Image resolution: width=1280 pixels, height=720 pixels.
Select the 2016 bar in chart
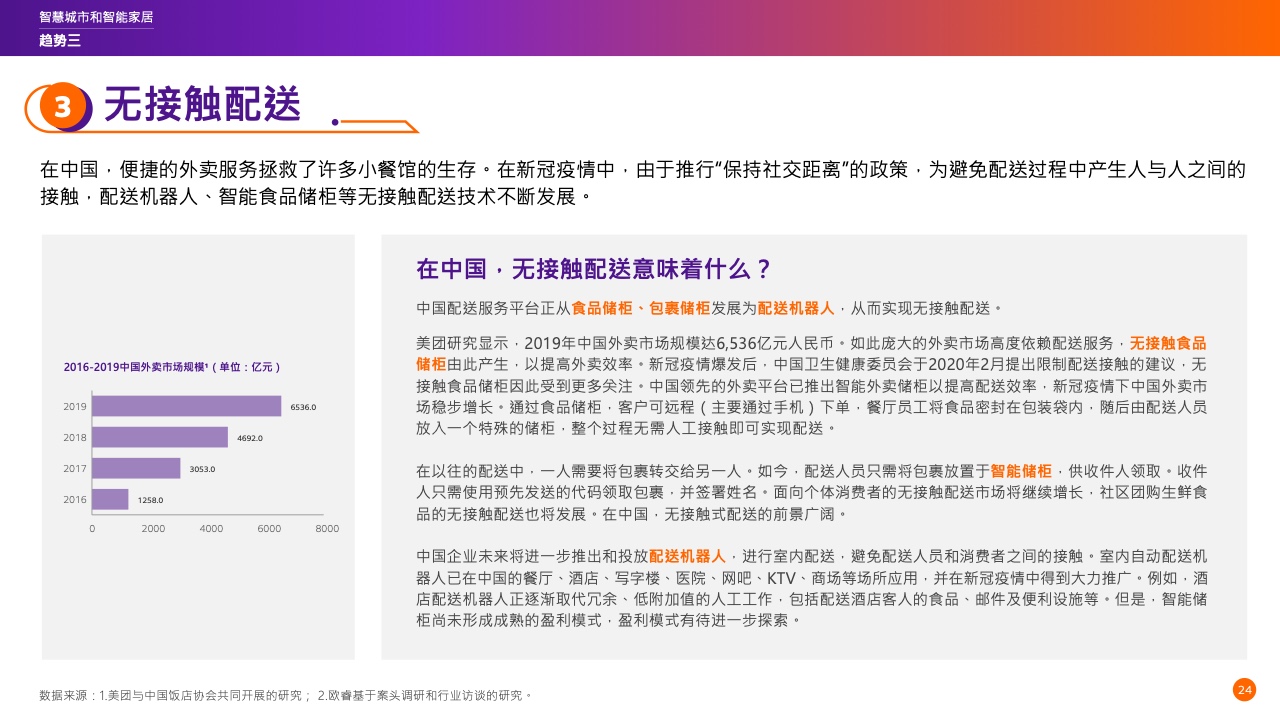click(x=110, y=499)
